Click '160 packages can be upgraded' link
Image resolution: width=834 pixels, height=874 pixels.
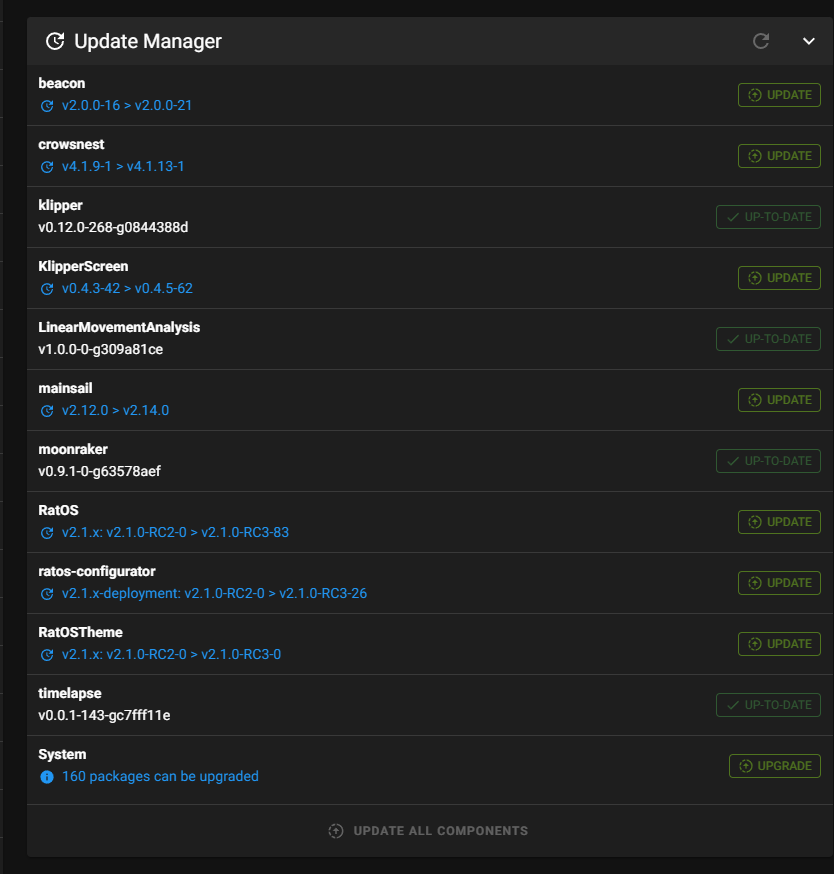(161, 777)
